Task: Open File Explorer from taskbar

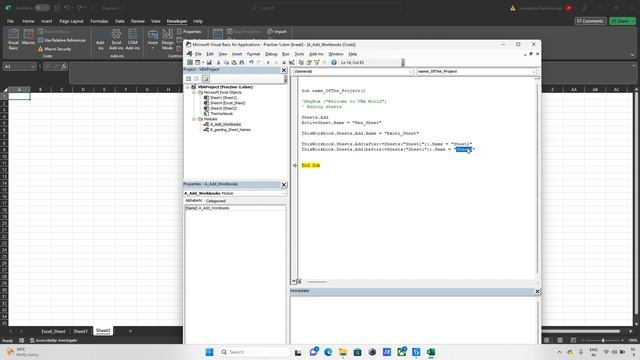Action: [x=342, y=352]
